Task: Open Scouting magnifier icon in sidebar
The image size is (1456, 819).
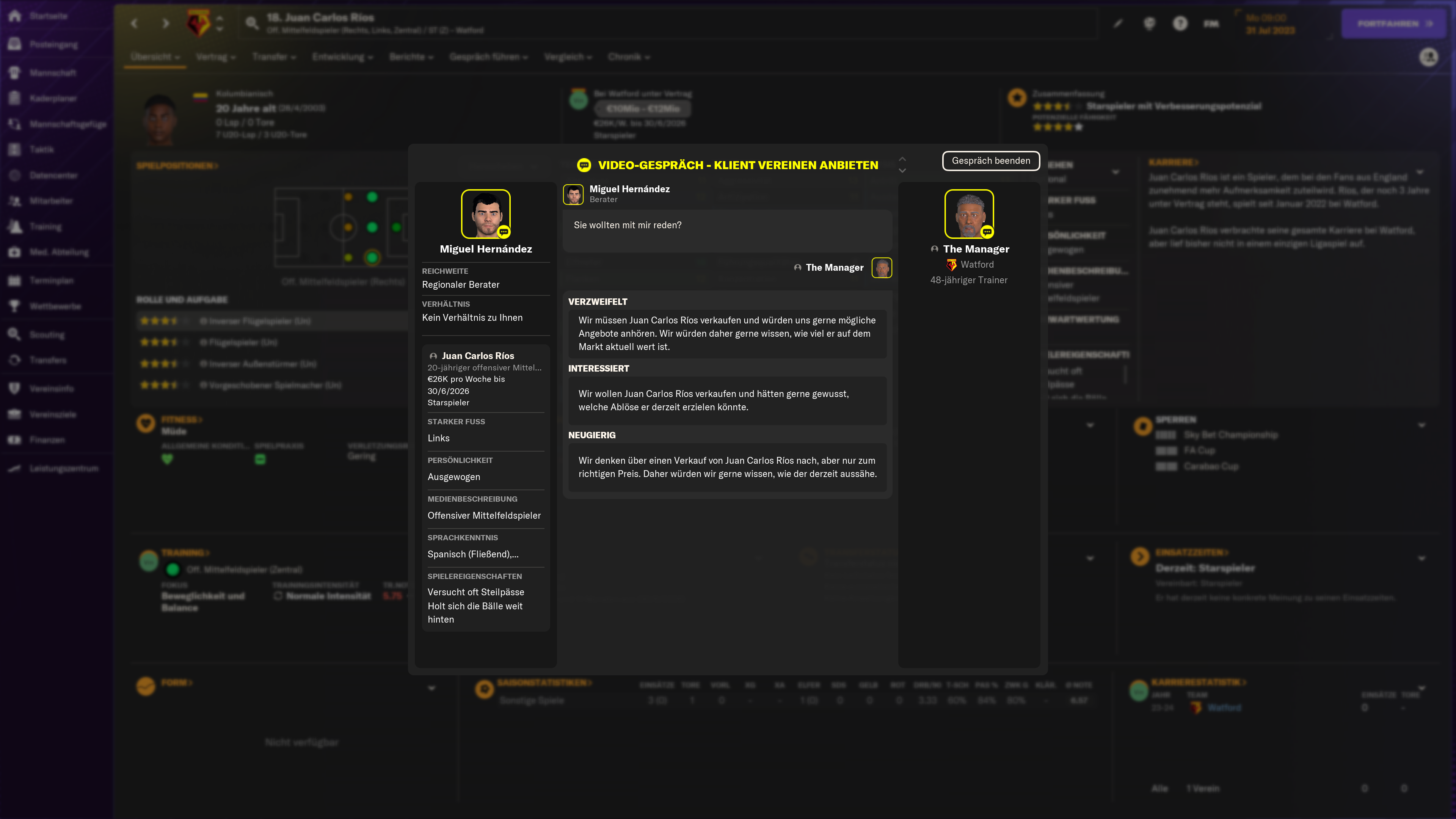Action: tap(15, 334)
